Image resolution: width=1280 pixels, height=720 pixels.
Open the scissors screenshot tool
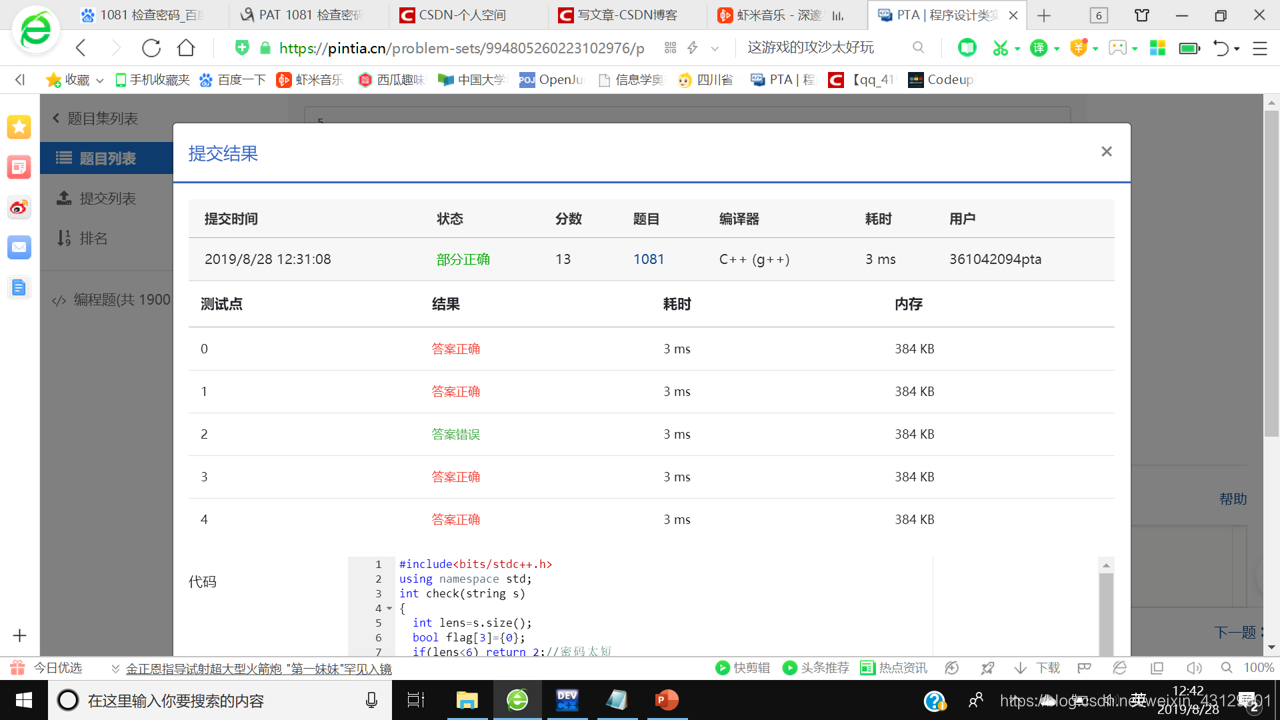point(999,47)
